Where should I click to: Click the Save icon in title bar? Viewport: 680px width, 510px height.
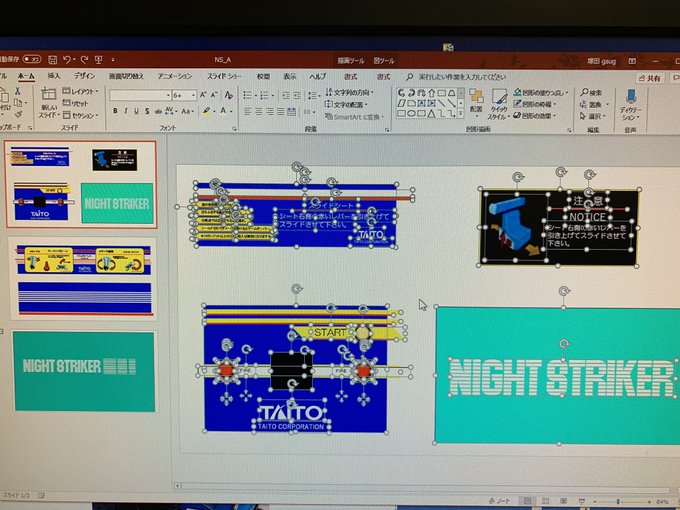(52, 59)
